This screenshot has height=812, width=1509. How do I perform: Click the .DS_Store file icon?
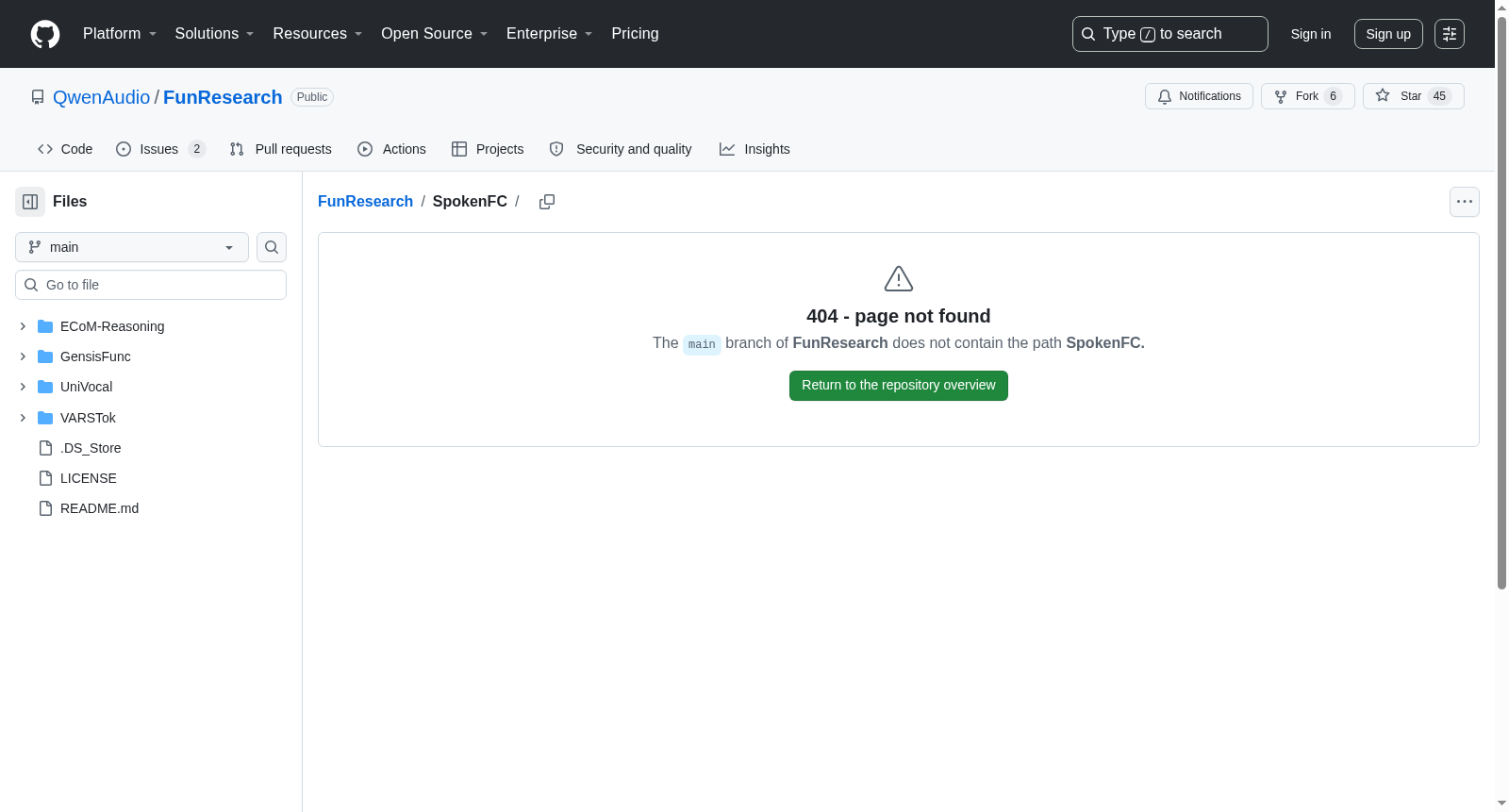click(45, 448)
